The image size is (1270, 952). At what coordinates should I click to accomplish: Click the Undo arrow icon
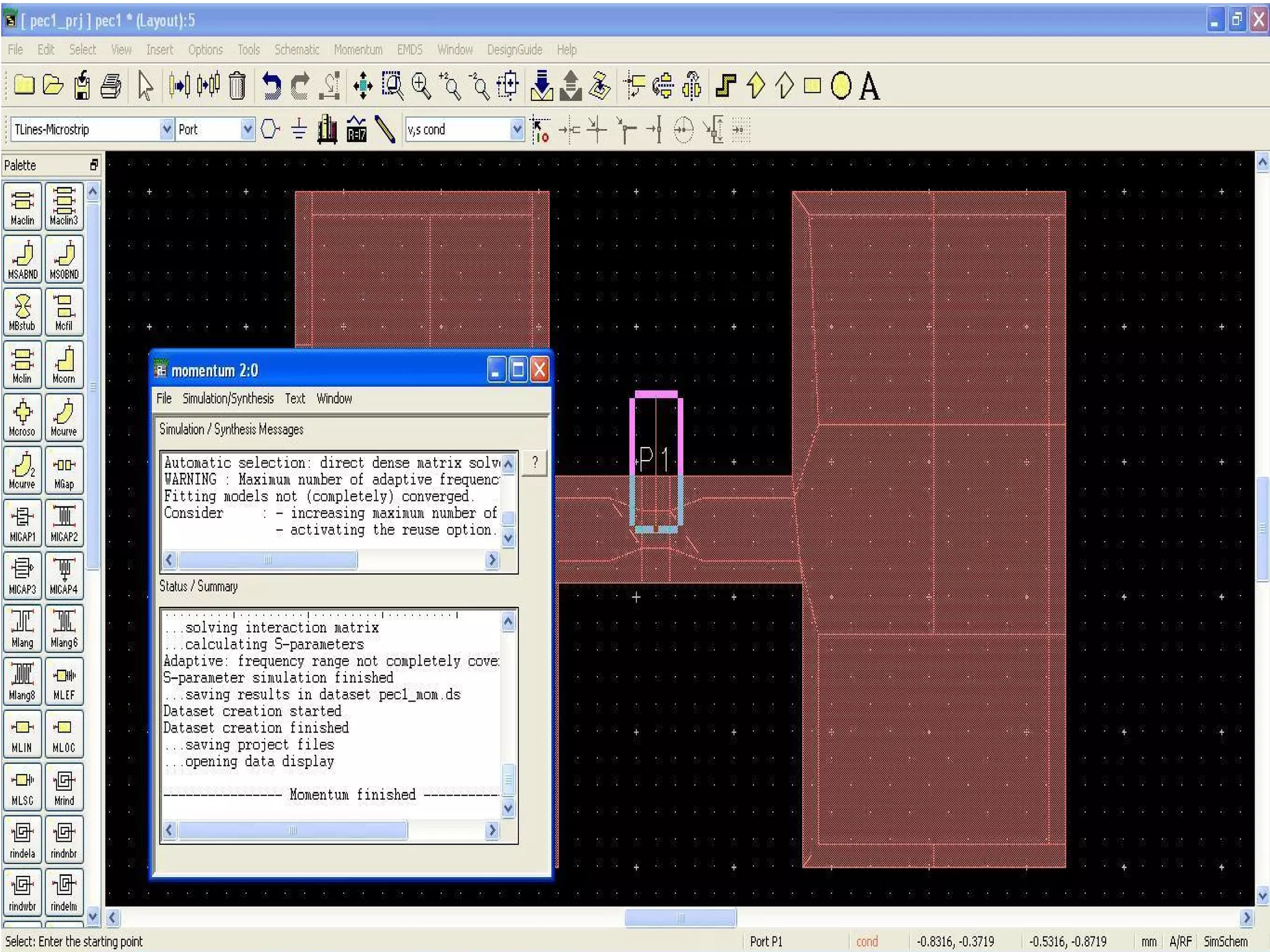271,86
